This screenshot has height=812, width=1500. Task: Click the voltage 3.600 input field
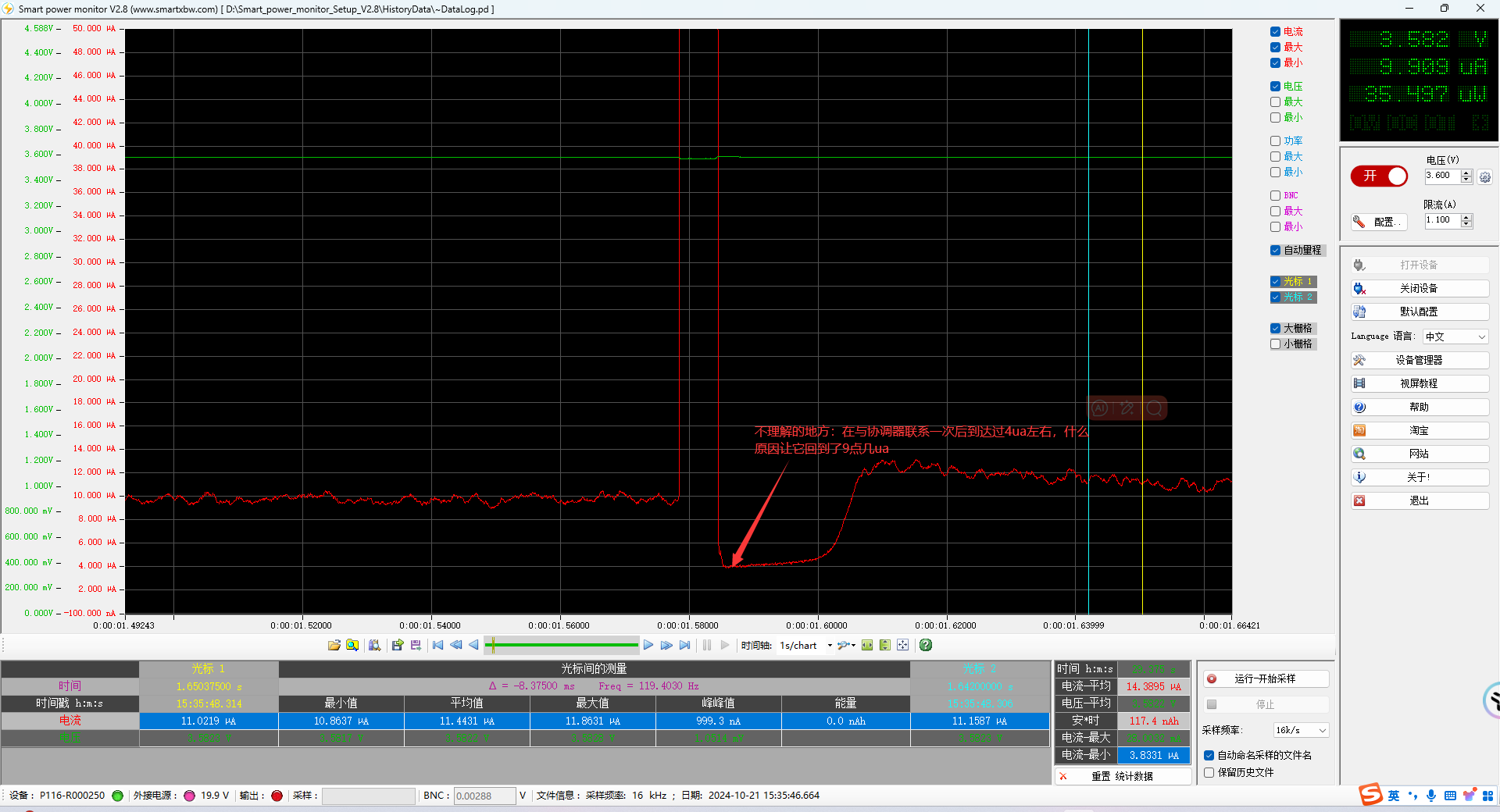pos(1442,176)
